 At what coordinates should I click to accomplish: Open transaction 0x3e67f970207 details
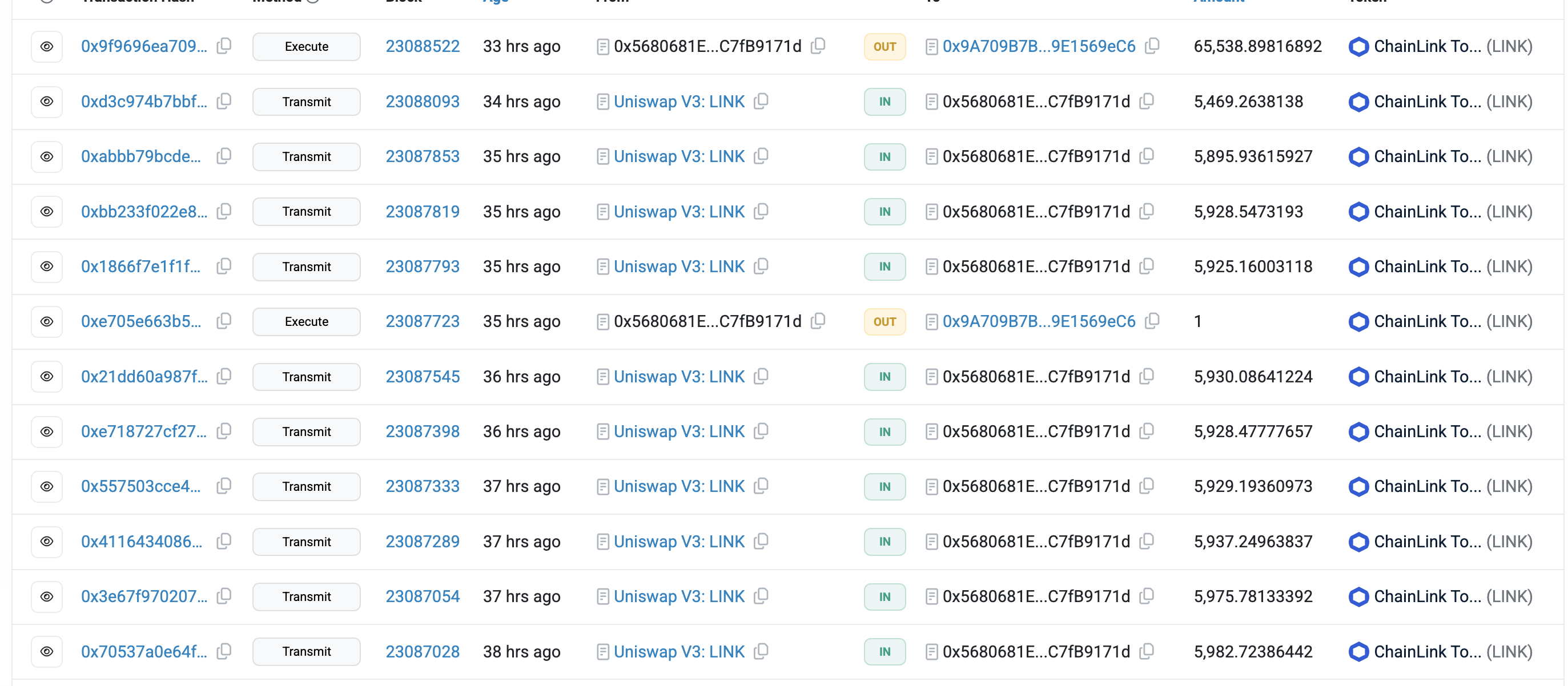144,596
